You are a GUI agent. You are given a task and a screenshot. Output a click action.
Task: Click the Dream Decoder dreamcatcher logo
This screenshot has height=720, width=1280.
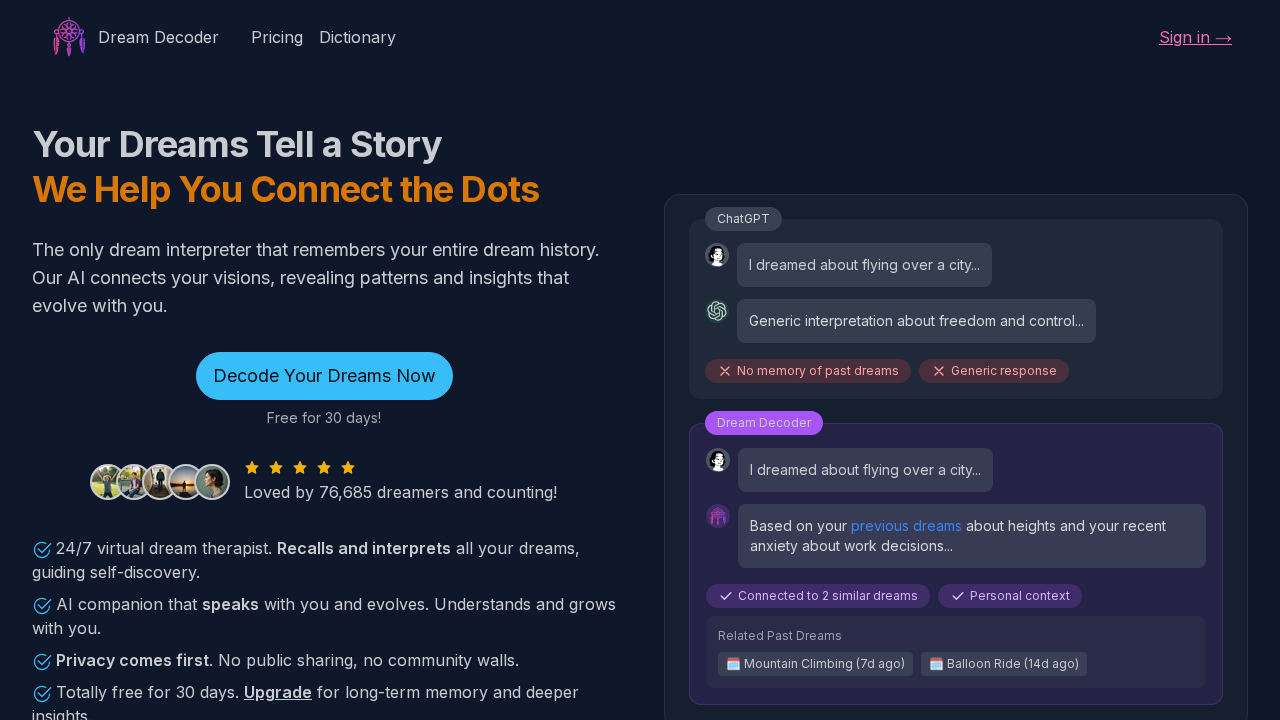[x=69, y=37]
